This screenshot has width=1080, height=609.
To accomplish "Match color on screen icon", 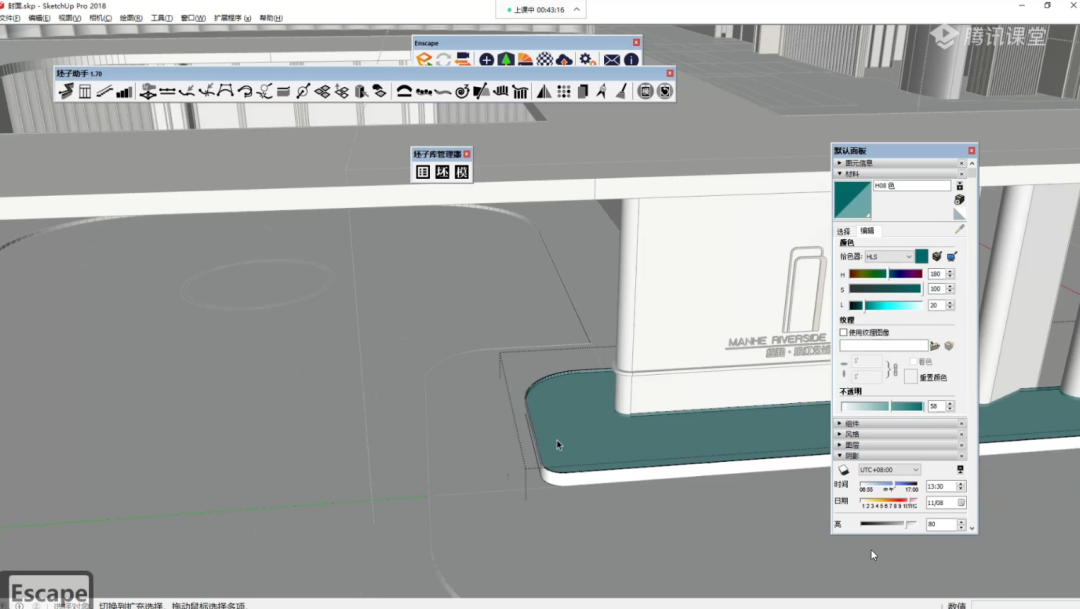I will pyautogui.click(x=952, y=256).
